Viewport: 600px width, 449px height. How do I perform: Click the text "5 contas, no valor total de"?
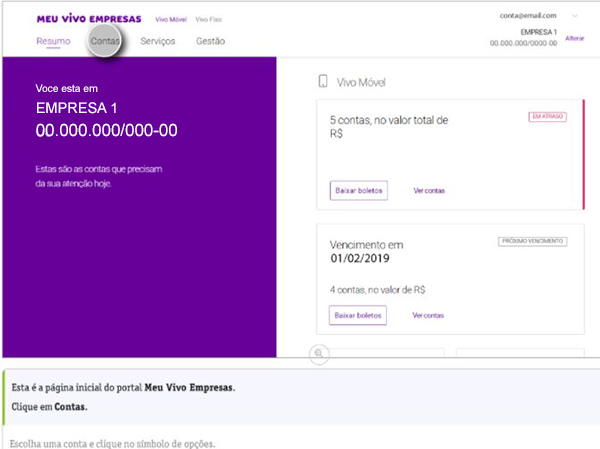click(x=389, y=120)
